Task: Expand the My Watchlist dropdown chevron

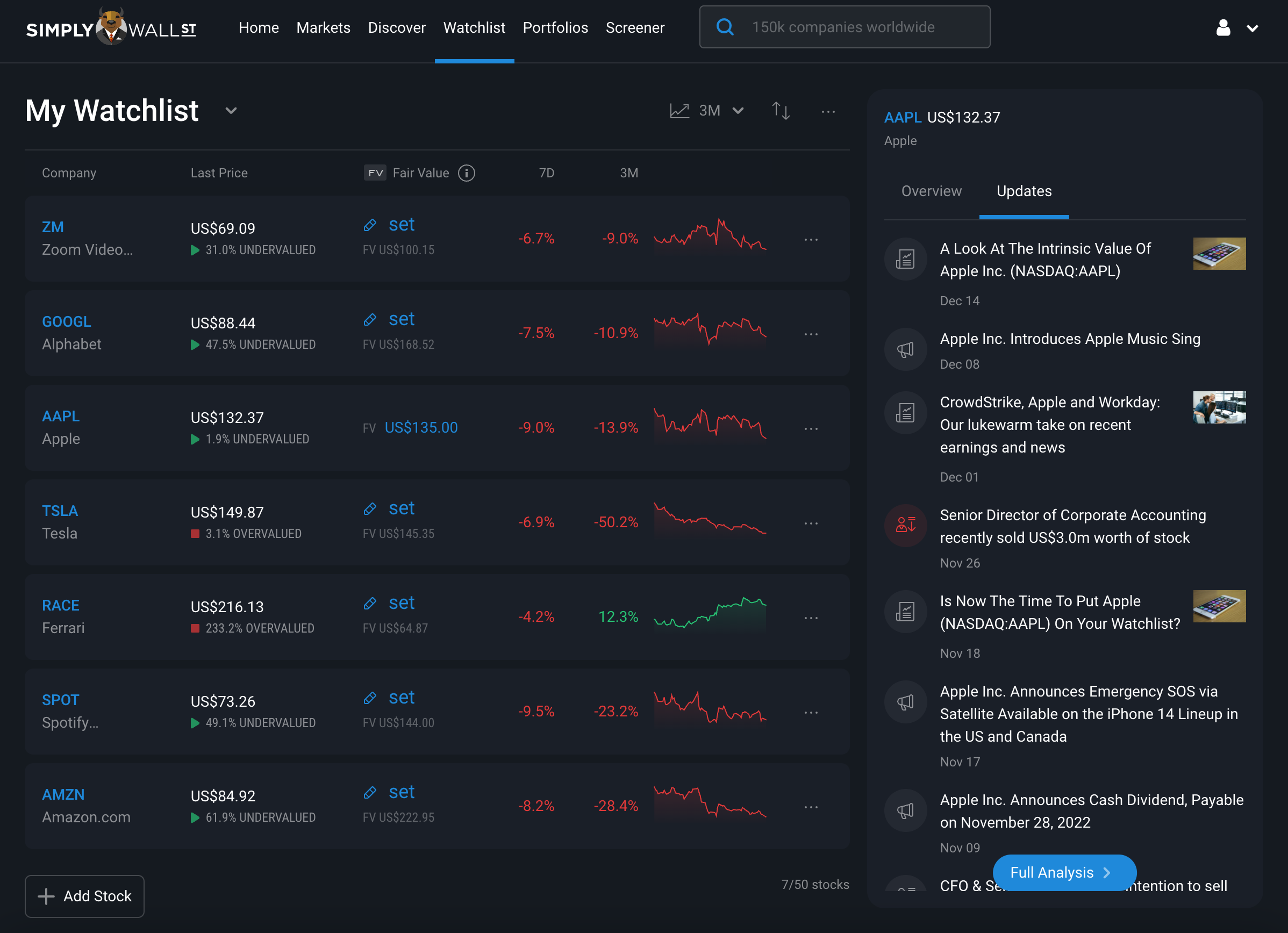Action: tap(231, 111)
